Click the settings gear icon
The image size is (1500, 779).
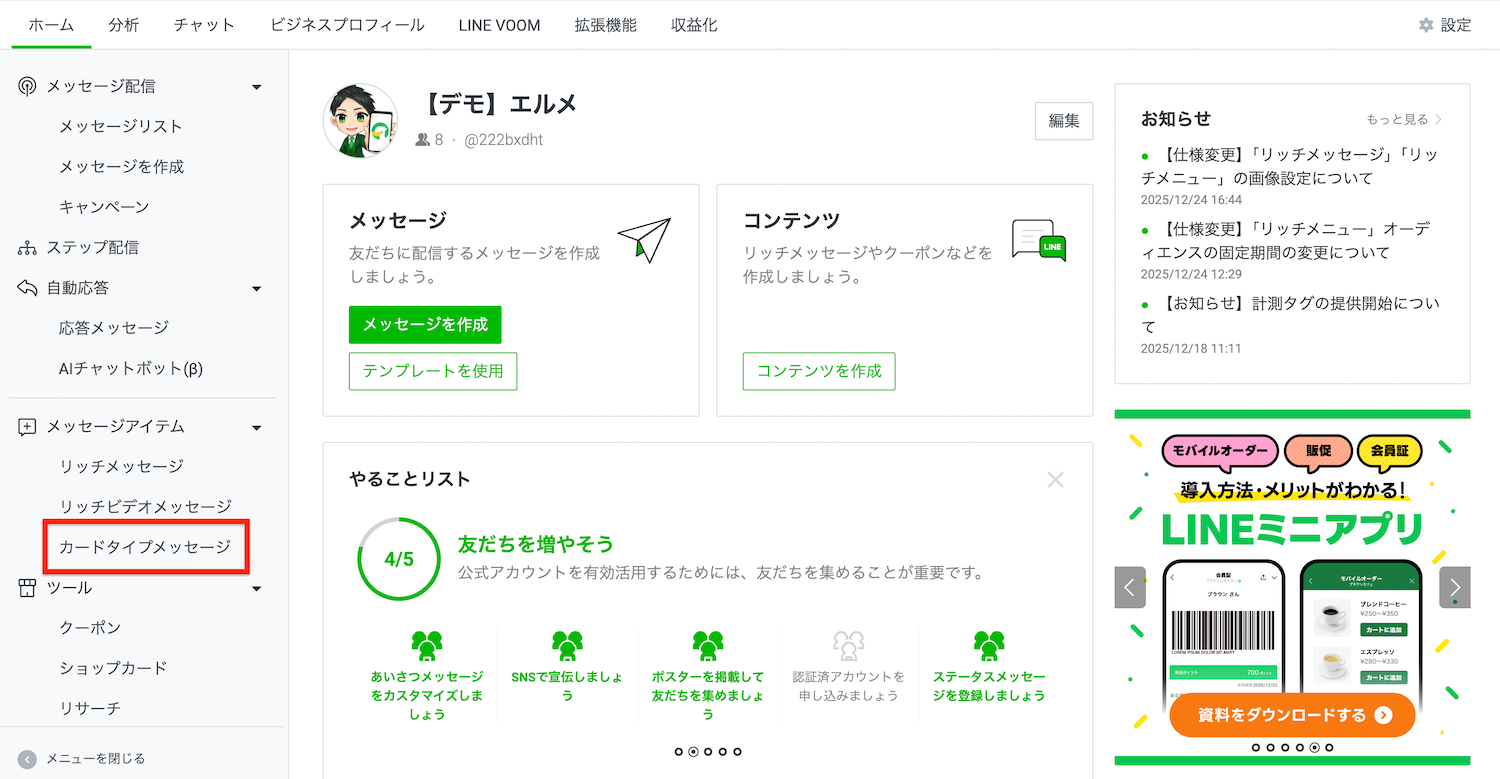coord(1426,25)
